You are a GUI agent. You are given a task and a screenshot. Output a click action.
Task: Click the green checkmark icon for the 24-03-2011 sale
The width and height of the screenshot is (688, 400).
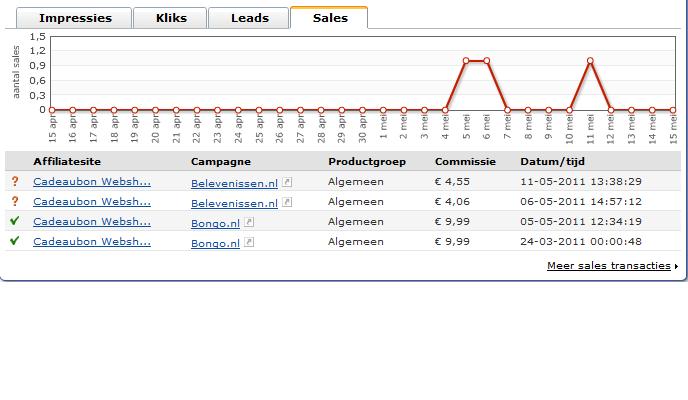point(14,240)
